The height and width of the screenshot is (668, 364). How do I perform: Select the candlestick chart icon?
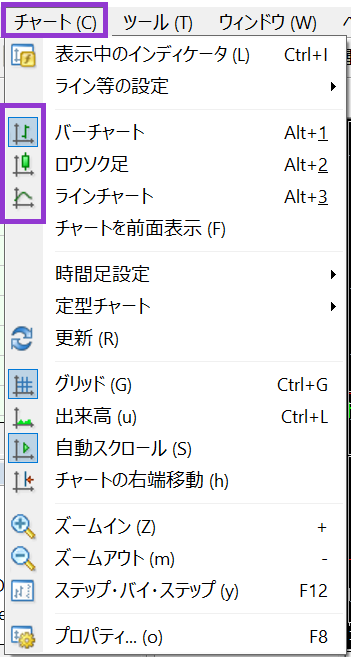(23, 165)
